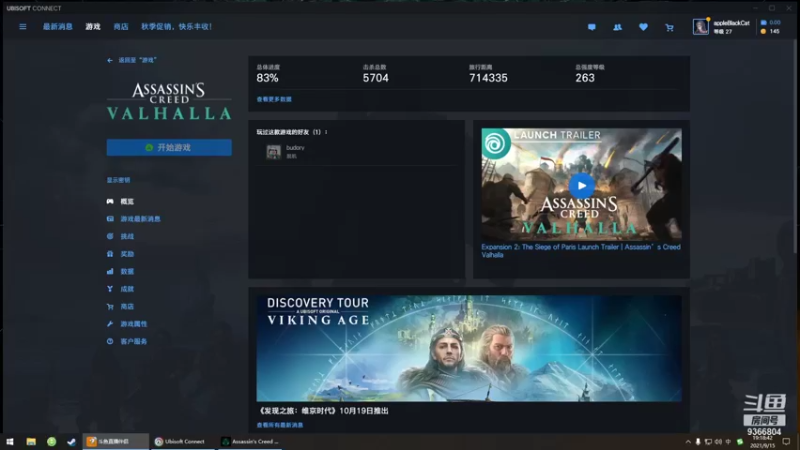This screenshot has height=450, width=800.
Task: Click the network tray icon
Action: 708,442
